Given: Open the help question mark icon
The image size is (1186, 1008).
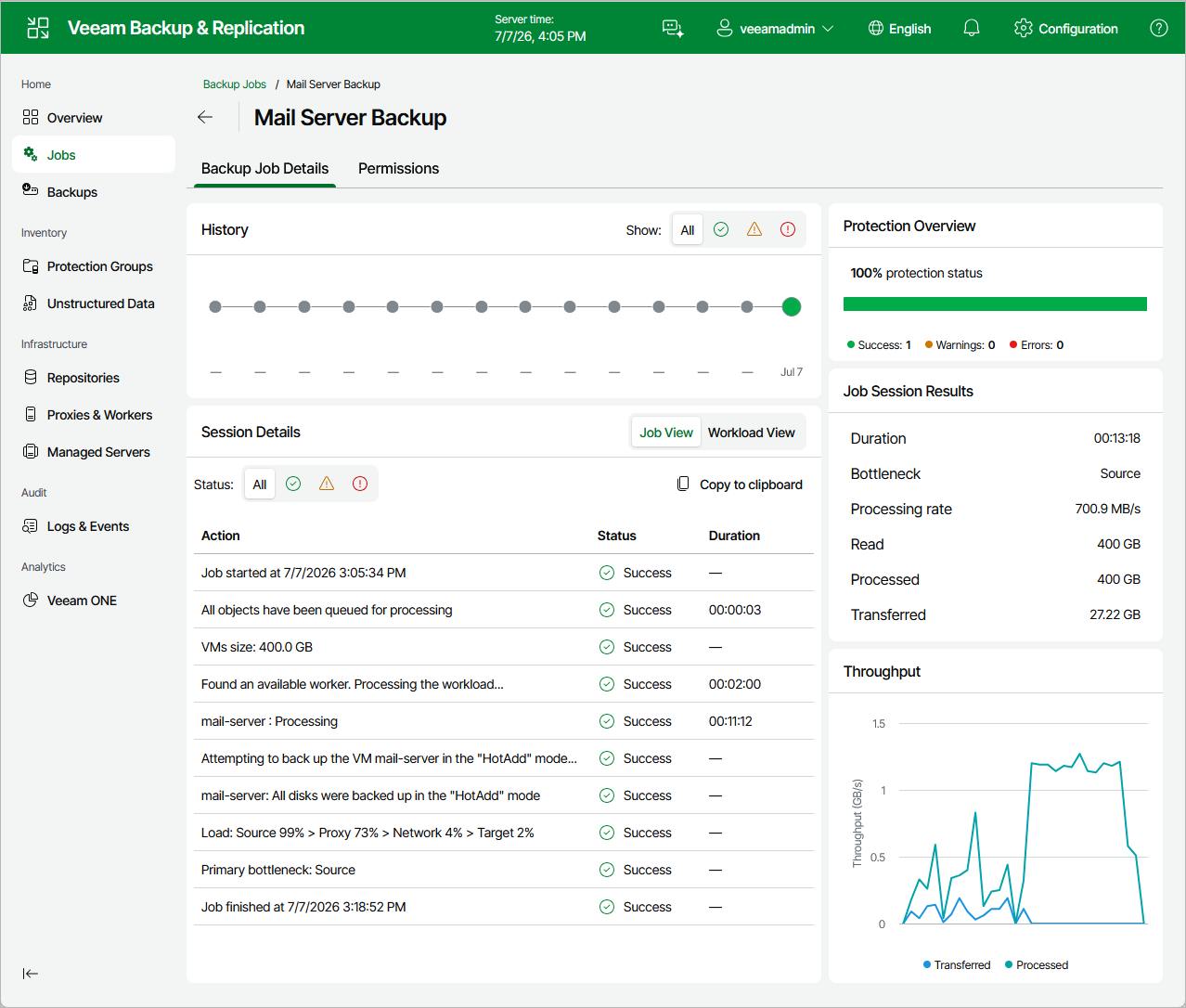Looking at the screenshot, I should click(x=1159, y=28).
